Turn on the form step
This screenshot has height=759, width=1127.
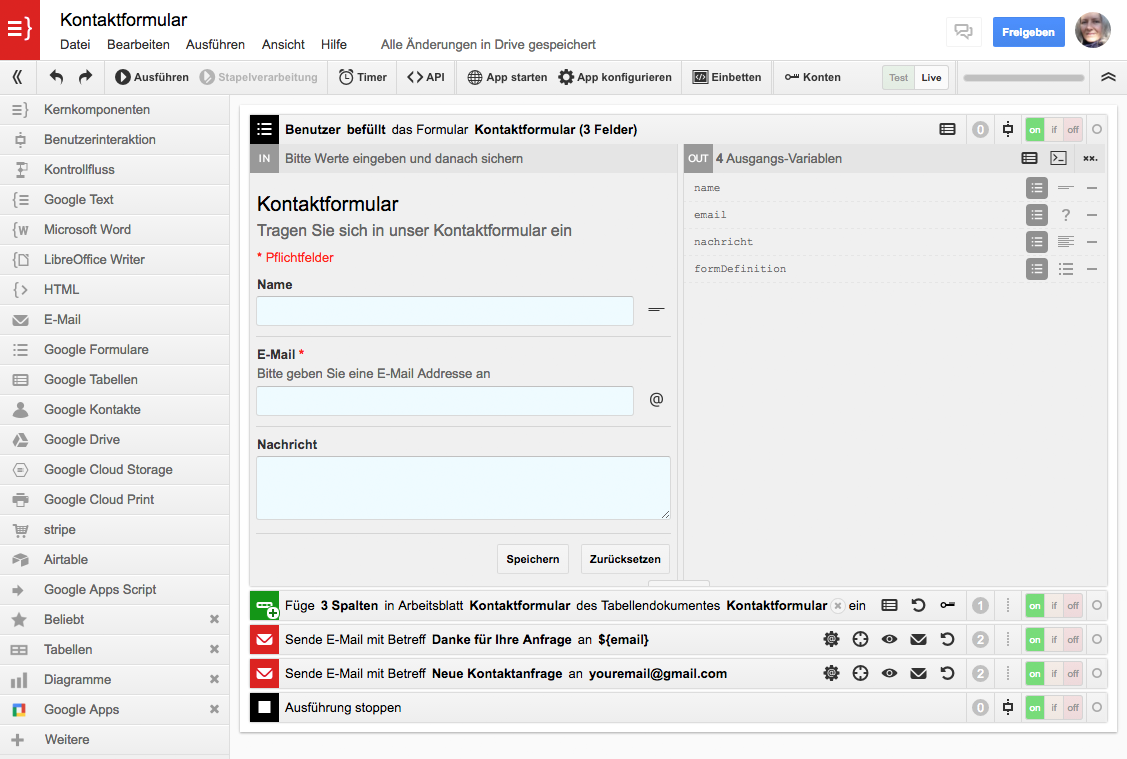[x=1034, y=129]
